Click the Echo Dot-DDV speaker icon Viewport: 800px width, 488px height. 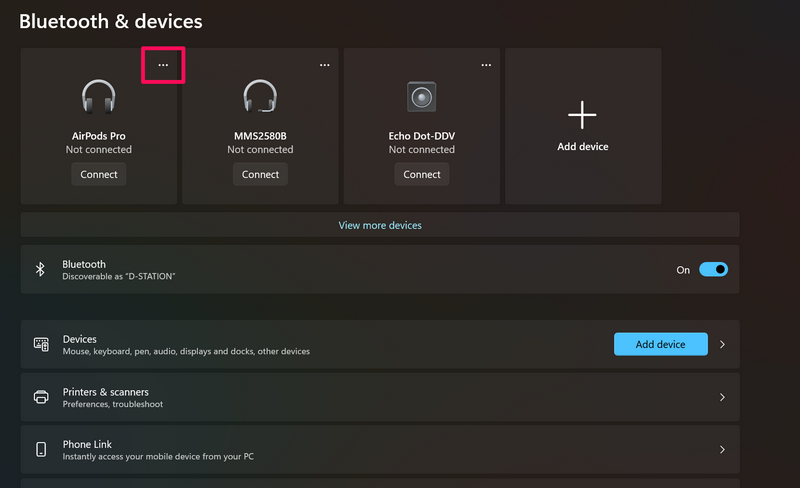[x=422, y=97]
